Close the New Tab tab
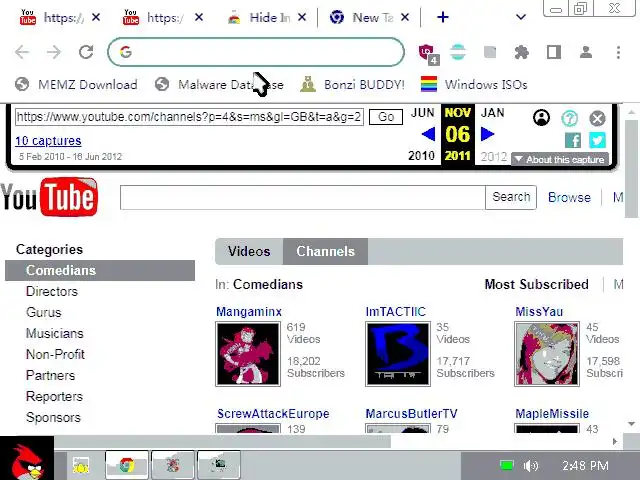640x480 pixels. pyautogui.click(x=405, y=17)
